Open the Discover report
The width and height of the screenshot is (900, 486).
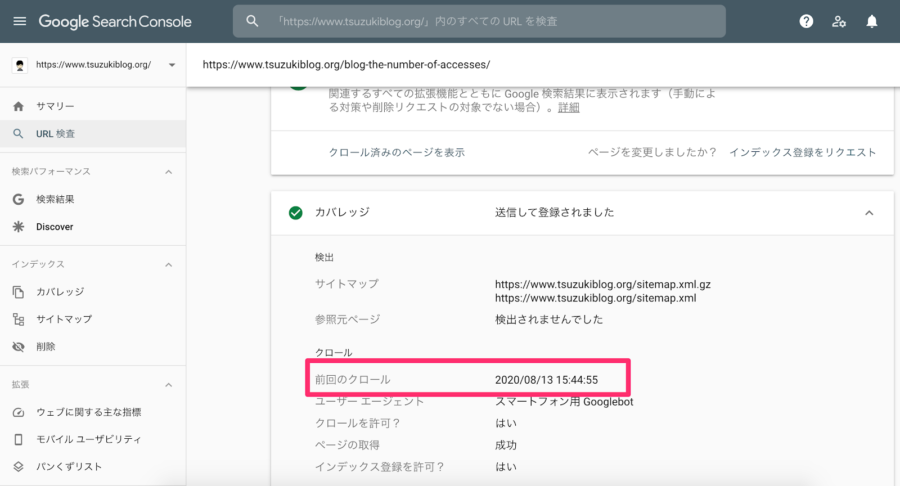click(x=92, y=227)
